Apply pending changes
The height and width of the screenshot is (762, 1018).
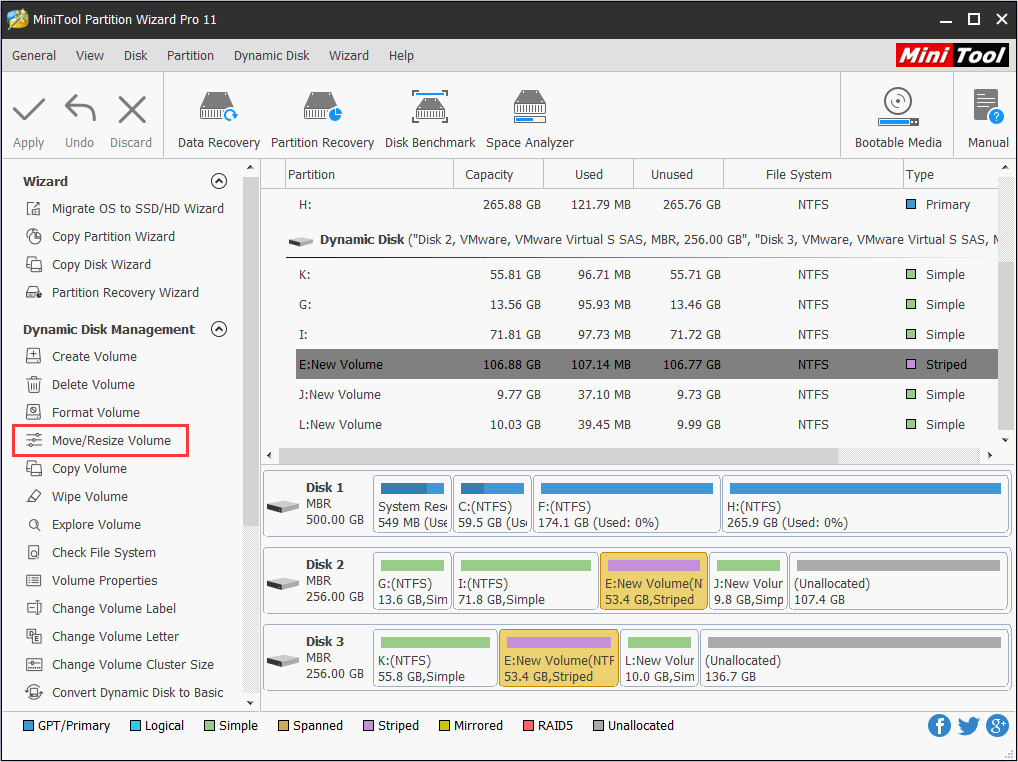point(28,117)
